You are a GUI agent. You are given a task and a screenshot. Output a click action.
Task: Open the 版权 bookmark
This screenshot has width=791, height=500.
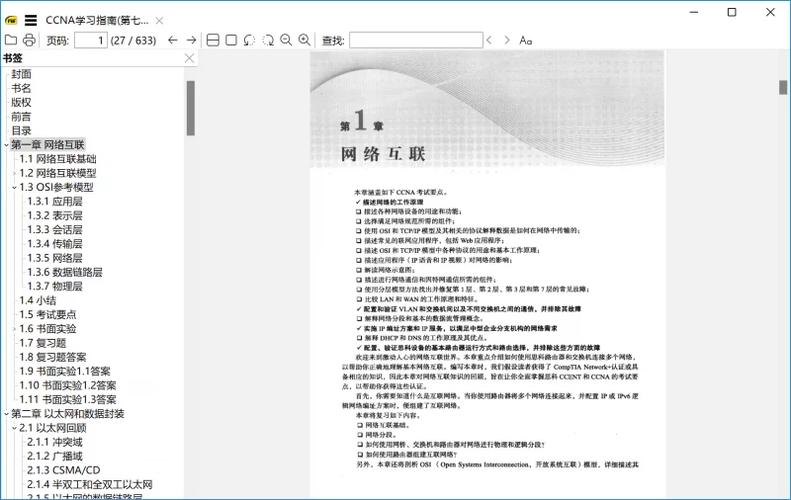pyautogui.click(x=21, y=102)
